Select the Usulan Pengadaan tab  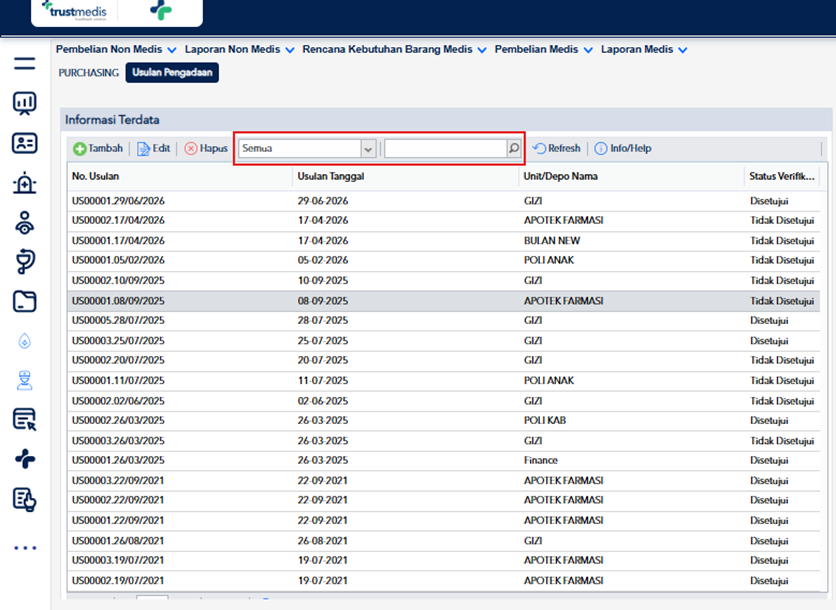172,73
